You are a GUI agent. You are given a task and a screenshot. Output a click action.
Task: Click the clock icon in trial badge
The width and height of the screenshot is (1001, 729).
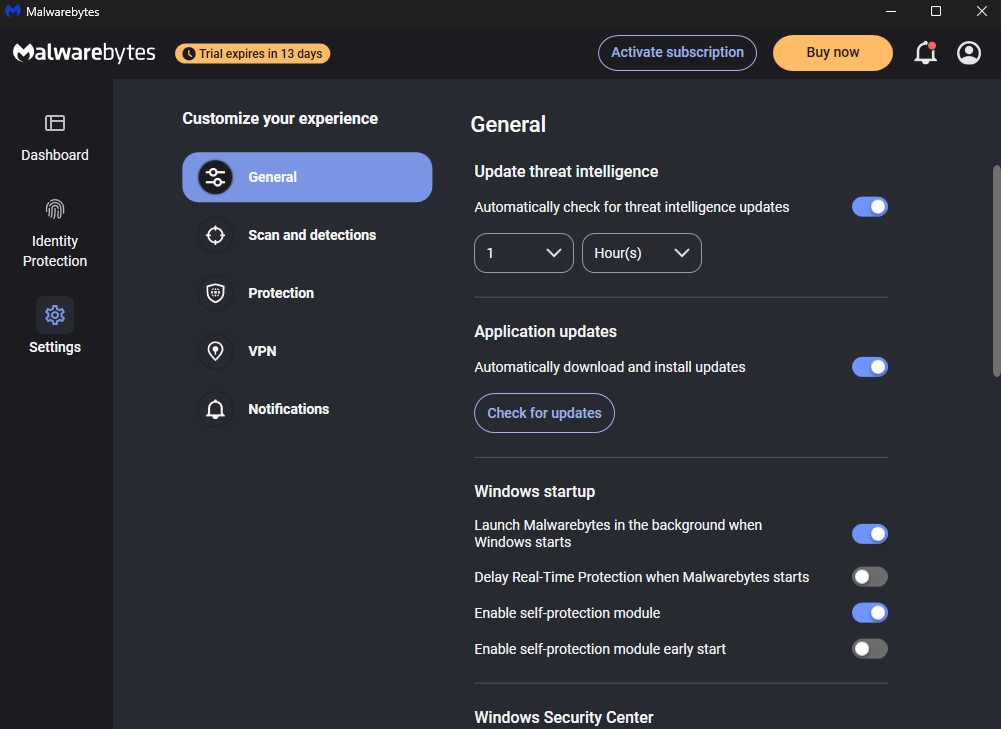(x=189, y=54)
